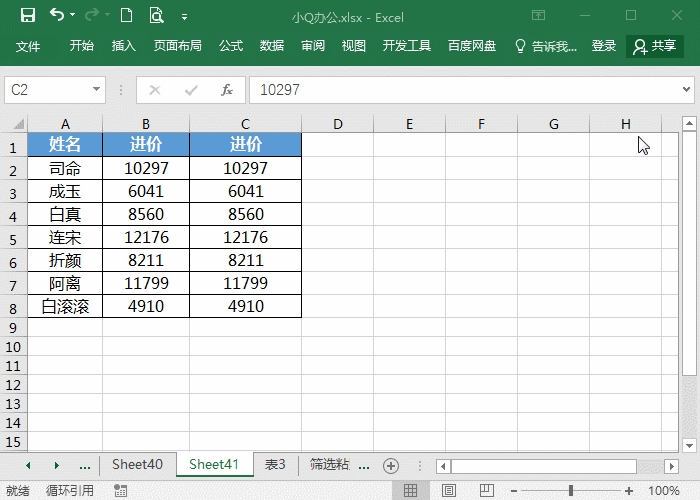The height and width of the screenshot is (500, 700).
Task: Click the zoom in plus button
Action: point(629,491)
